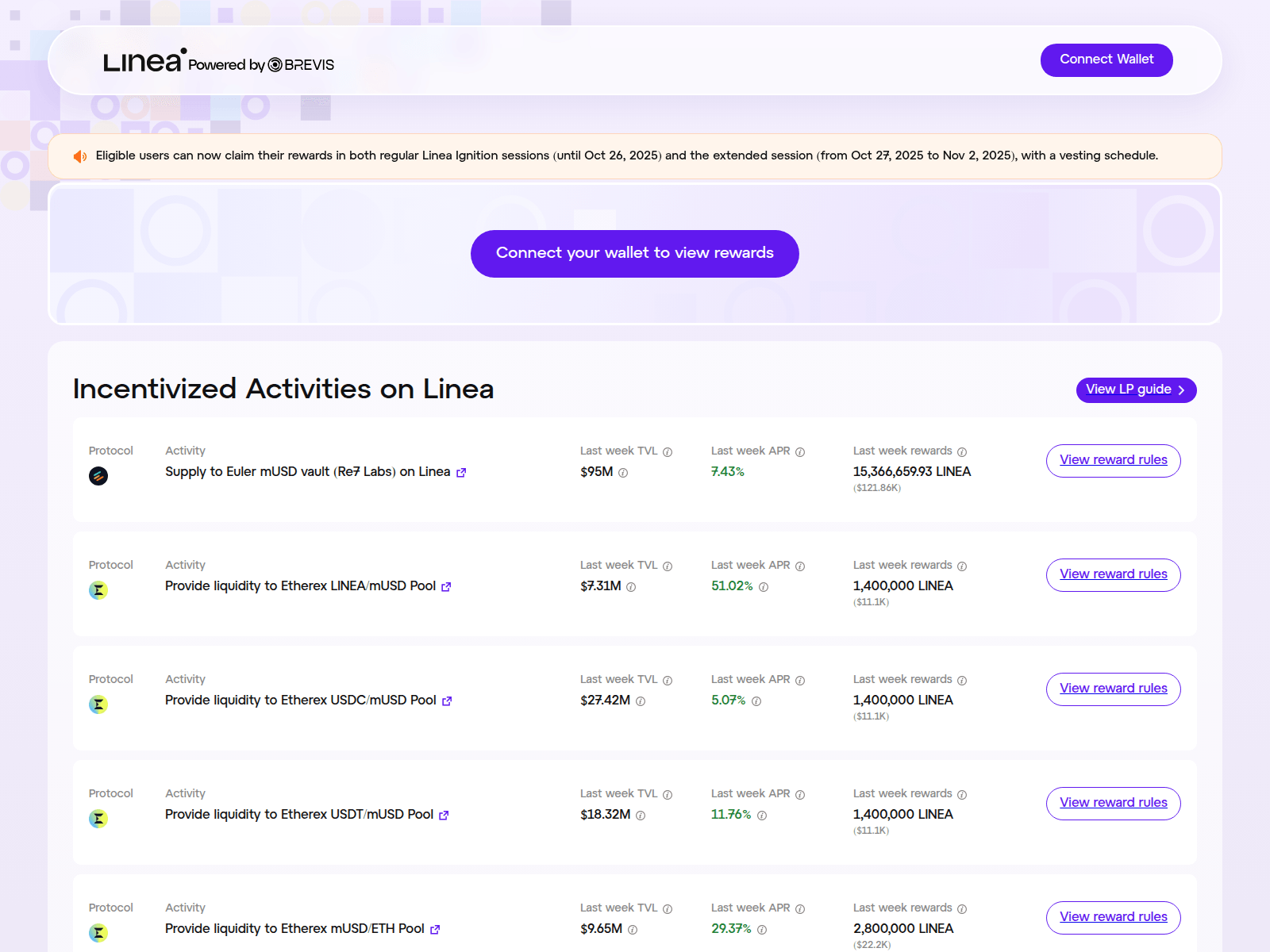Click the eligible users announcement banner text

point(627,155)
